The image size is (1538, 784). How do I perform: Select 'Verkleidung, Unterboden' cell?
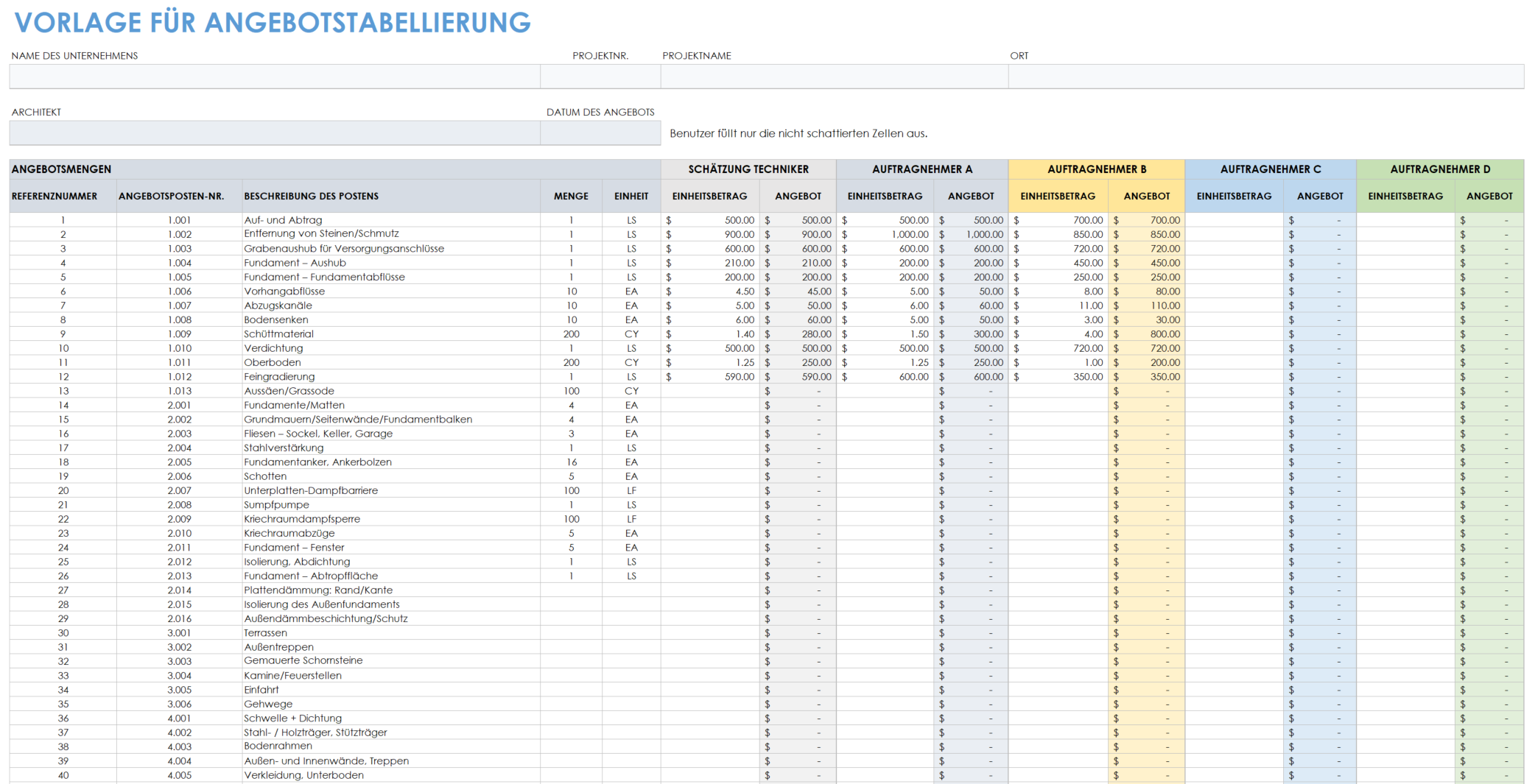point(391,775)
